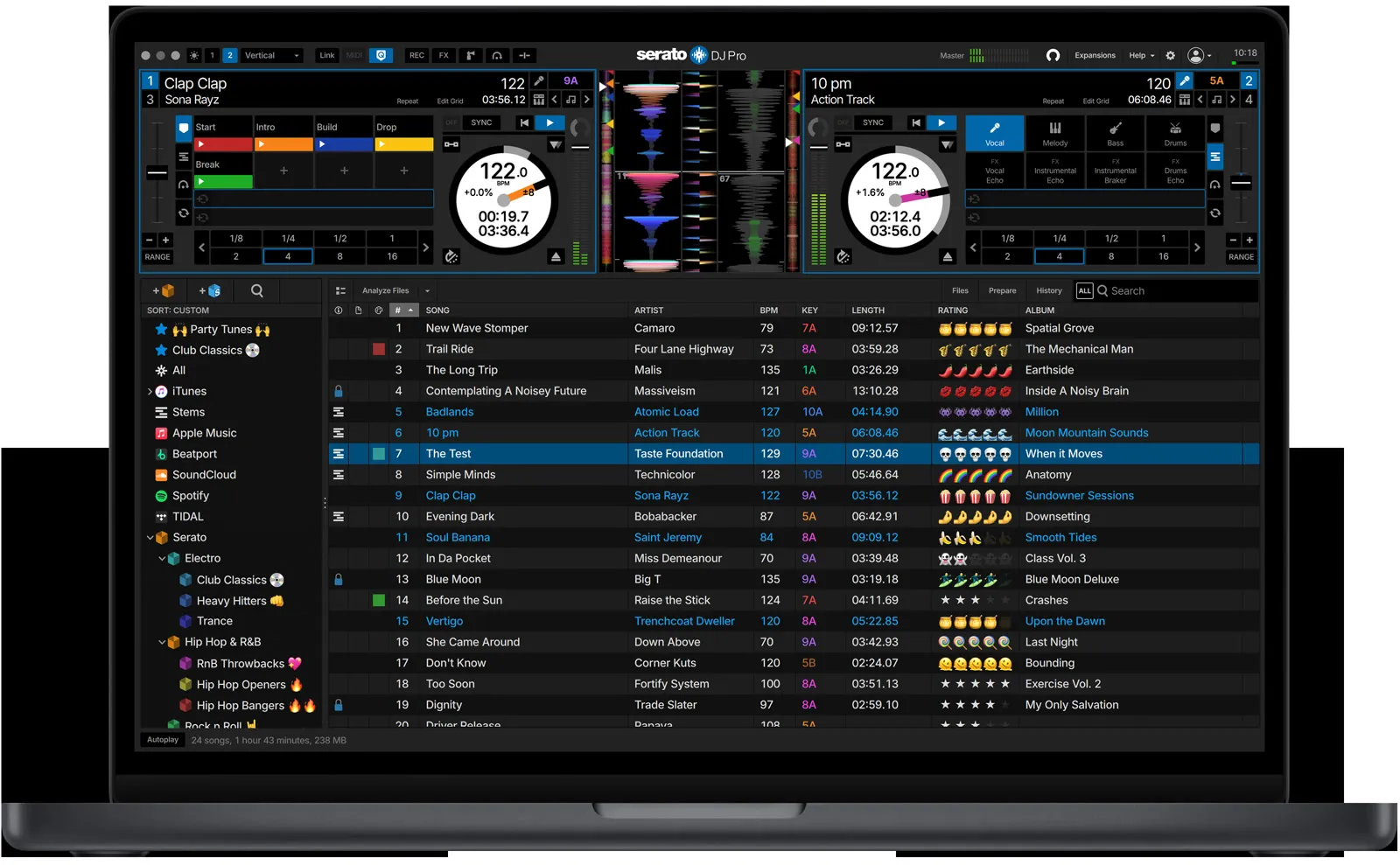Select the Melody stem pad
The height and width of the screenshot is (865, 1400).
pyautogui.click(x=1055, y=133)
